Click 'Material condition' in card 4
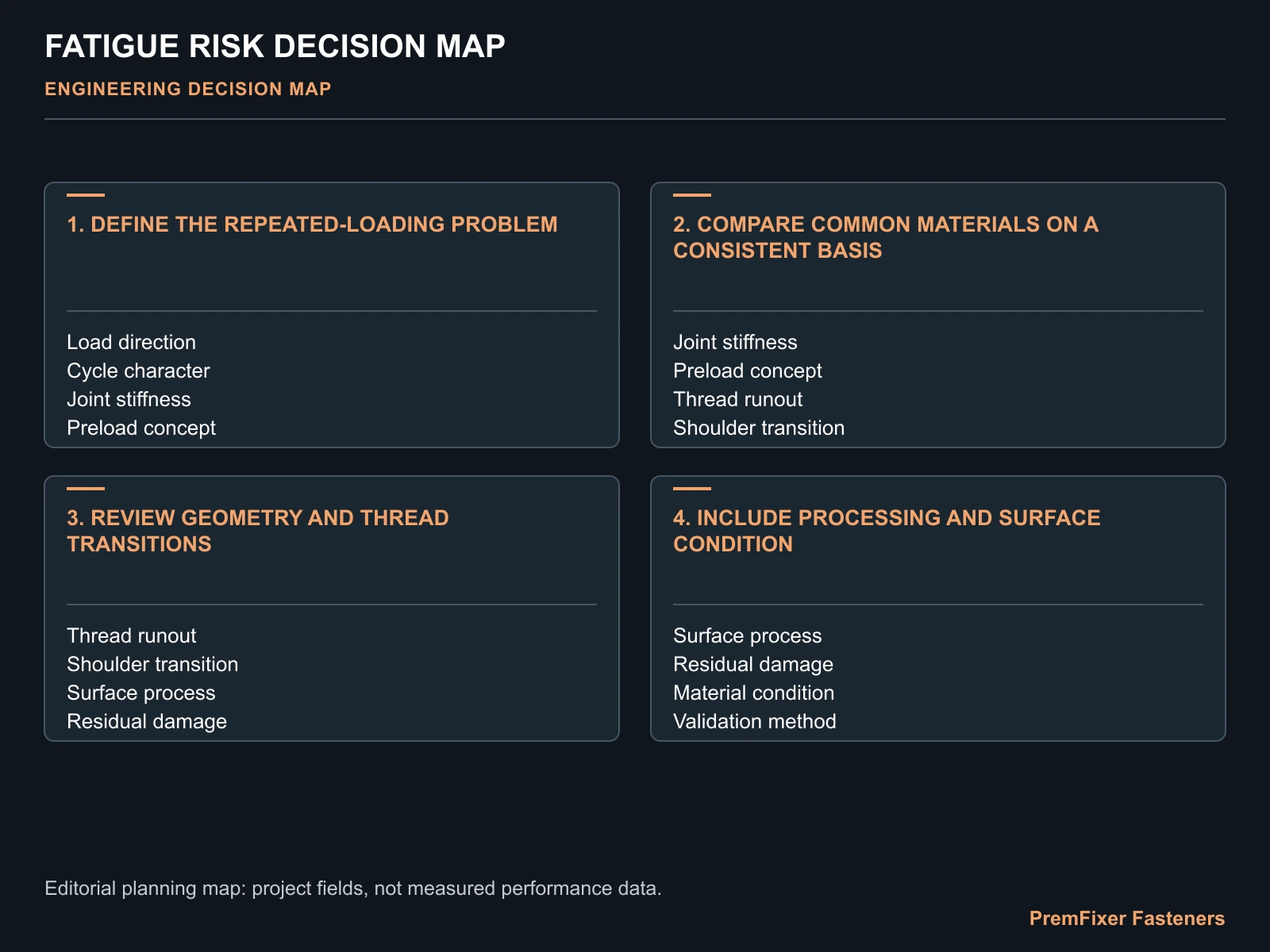 [x=754, y=693]
